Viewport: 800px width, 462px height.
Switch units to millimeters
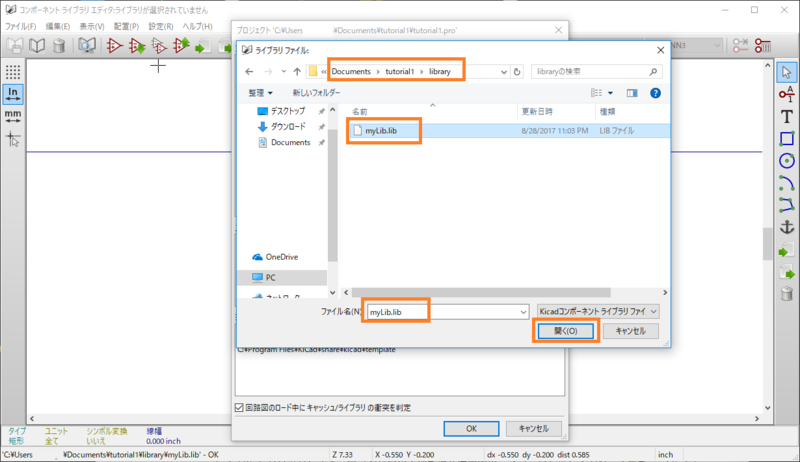pos(13,116)
